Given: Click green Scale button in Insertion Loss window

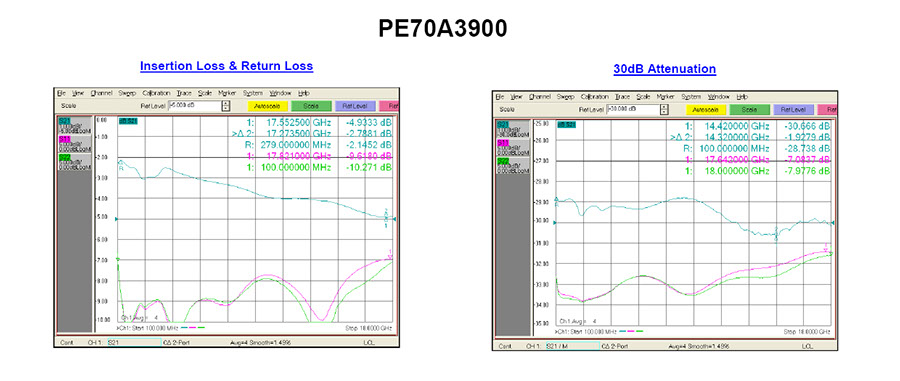Looking at the screenshot, I should [311, 106].
